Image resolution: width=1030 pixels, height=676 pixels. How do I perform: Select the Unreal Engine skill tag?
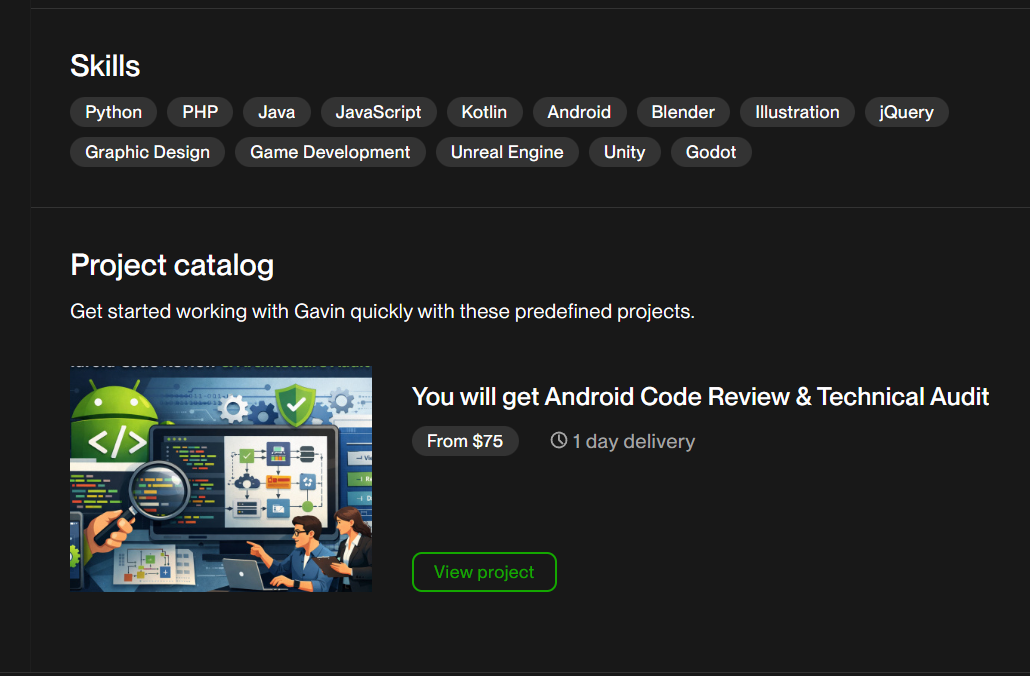(x=507, y=152)
